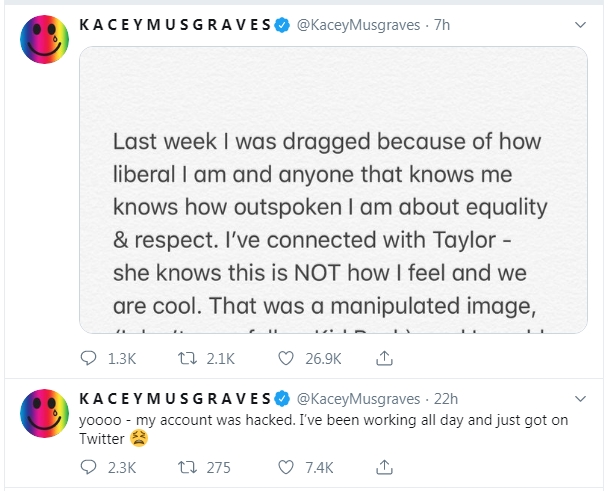The height and width of the screenshot is (491, 609).
Task: Open the KACEY MUSGRAVES display name on first tweet
Action: click(x=174, y=25)
